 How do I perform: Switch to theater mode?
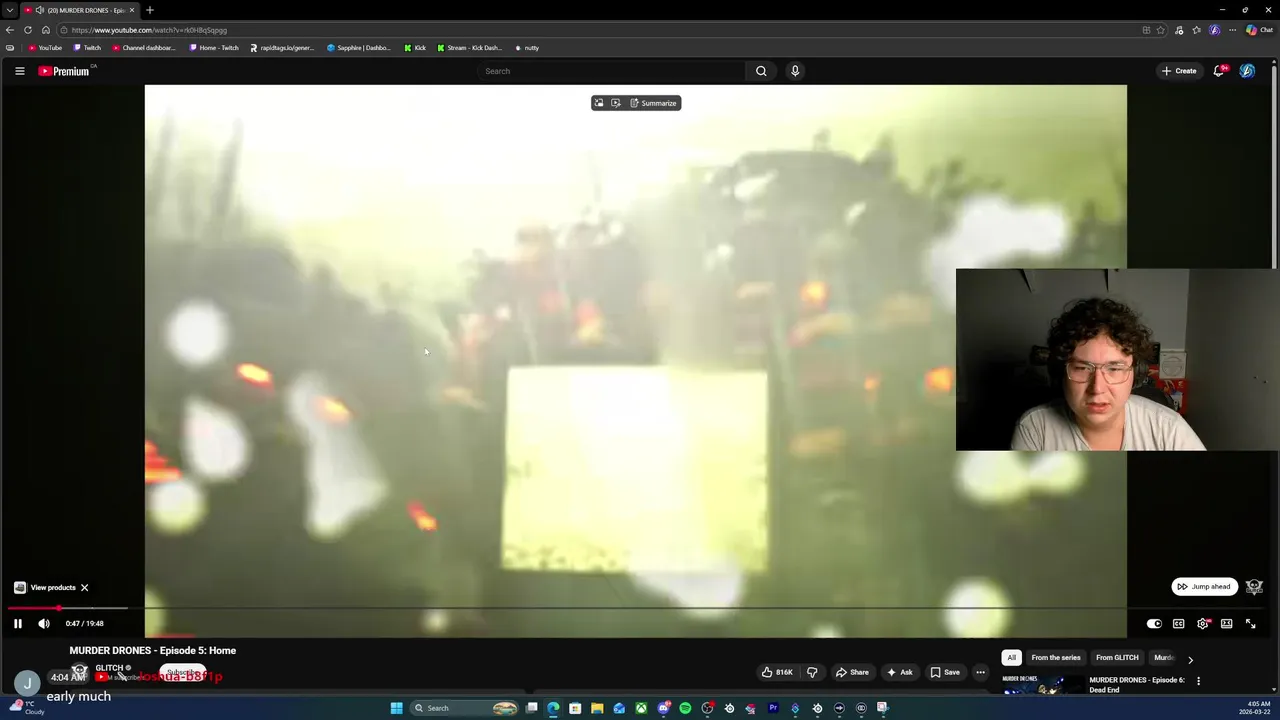click(1227, 624)
